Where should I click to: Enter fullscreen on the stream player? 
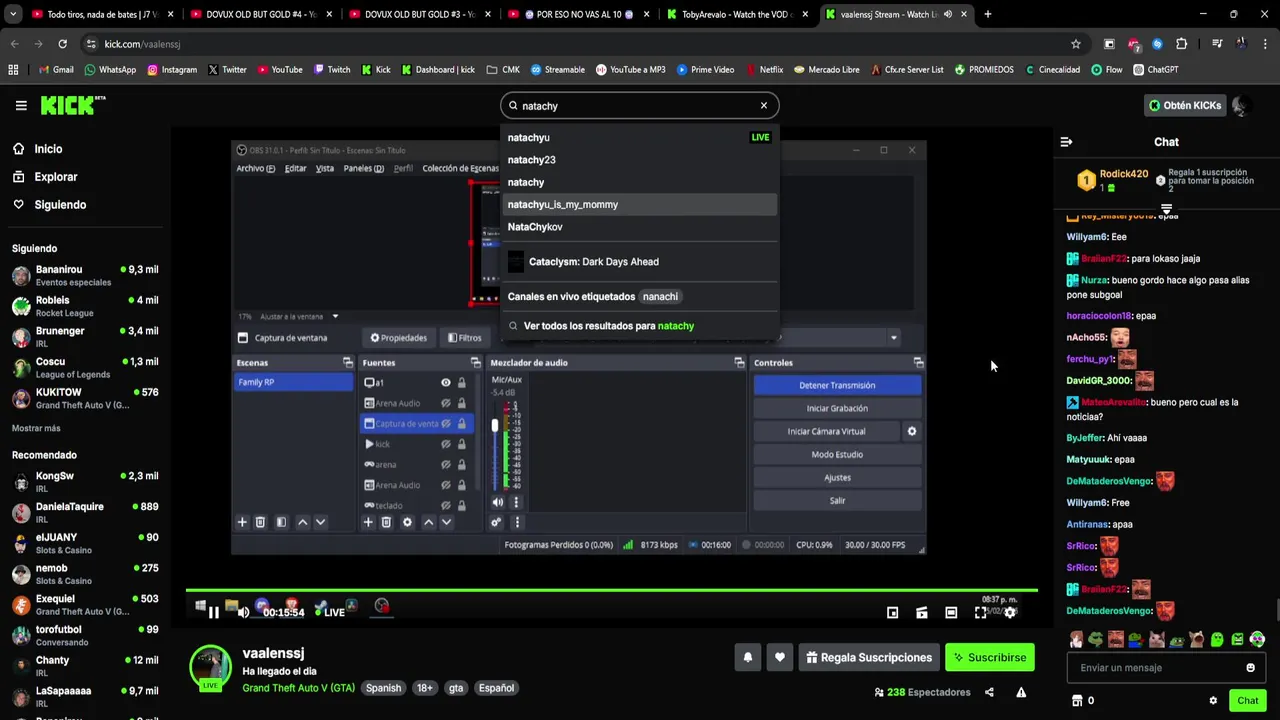point(980,612)
